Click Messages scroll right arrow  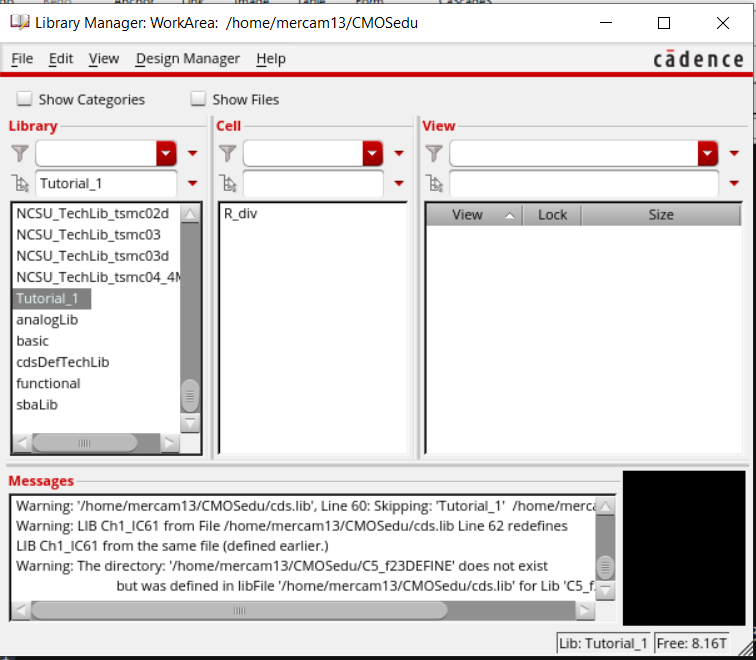584,610
